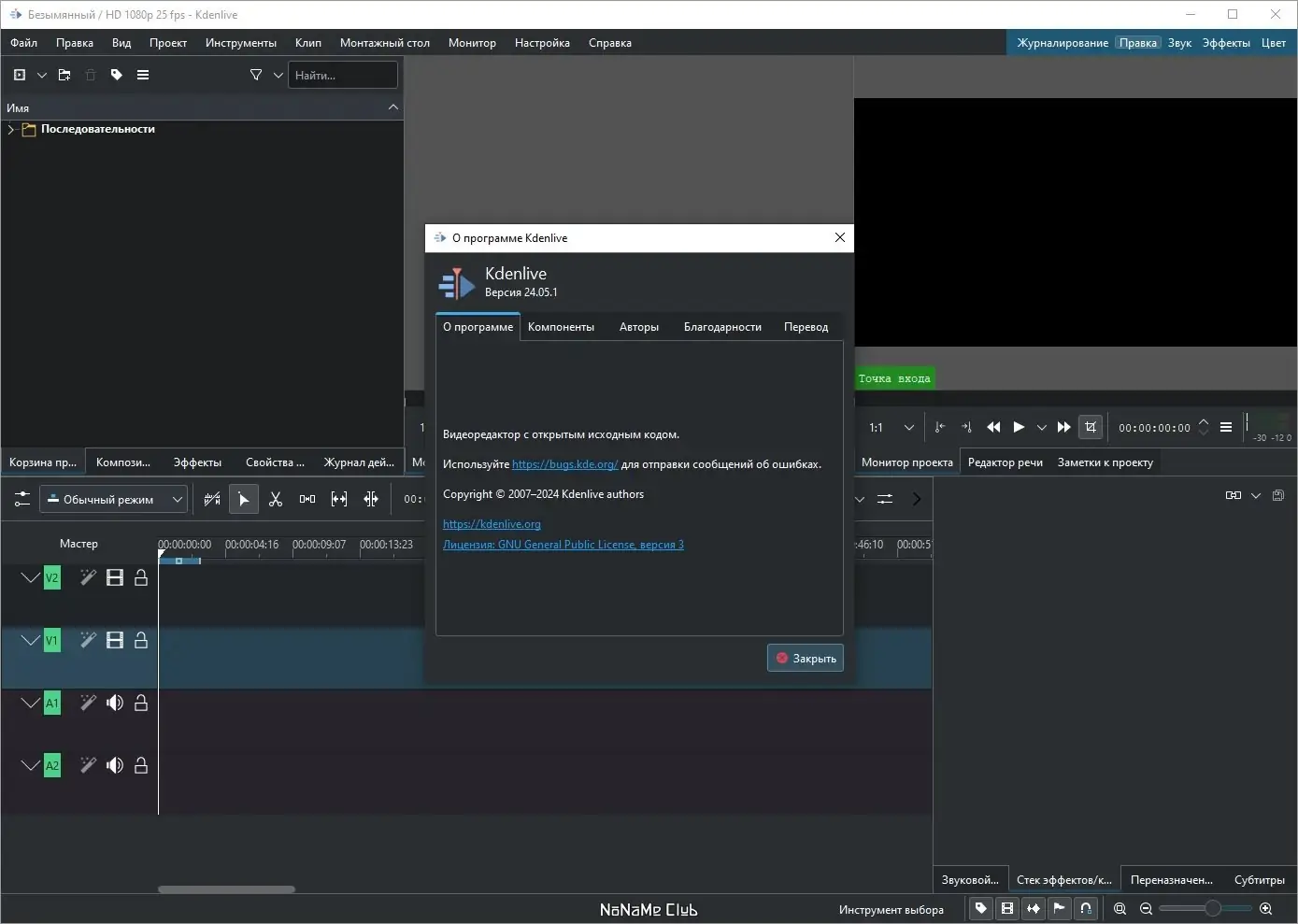Open the Обычный режим mode dropdown
This screenshot has width=1298, height=924.
[113, 500]
